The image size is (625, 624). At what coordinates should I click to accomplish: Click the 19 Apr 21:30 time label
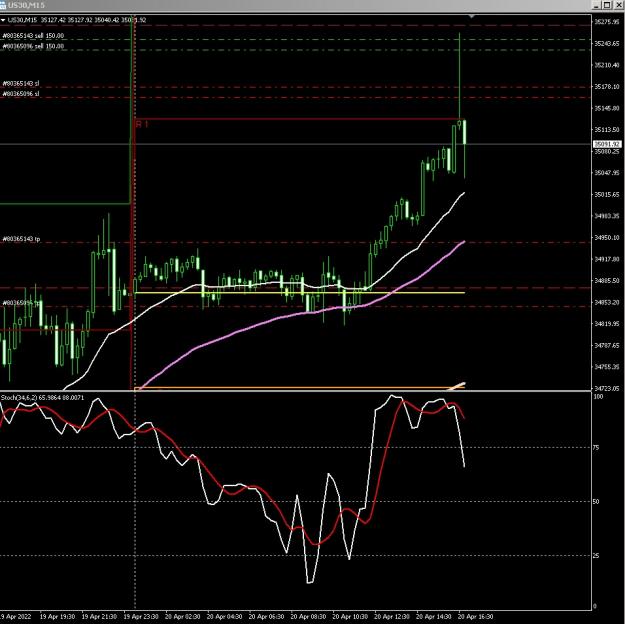(99, 617)
